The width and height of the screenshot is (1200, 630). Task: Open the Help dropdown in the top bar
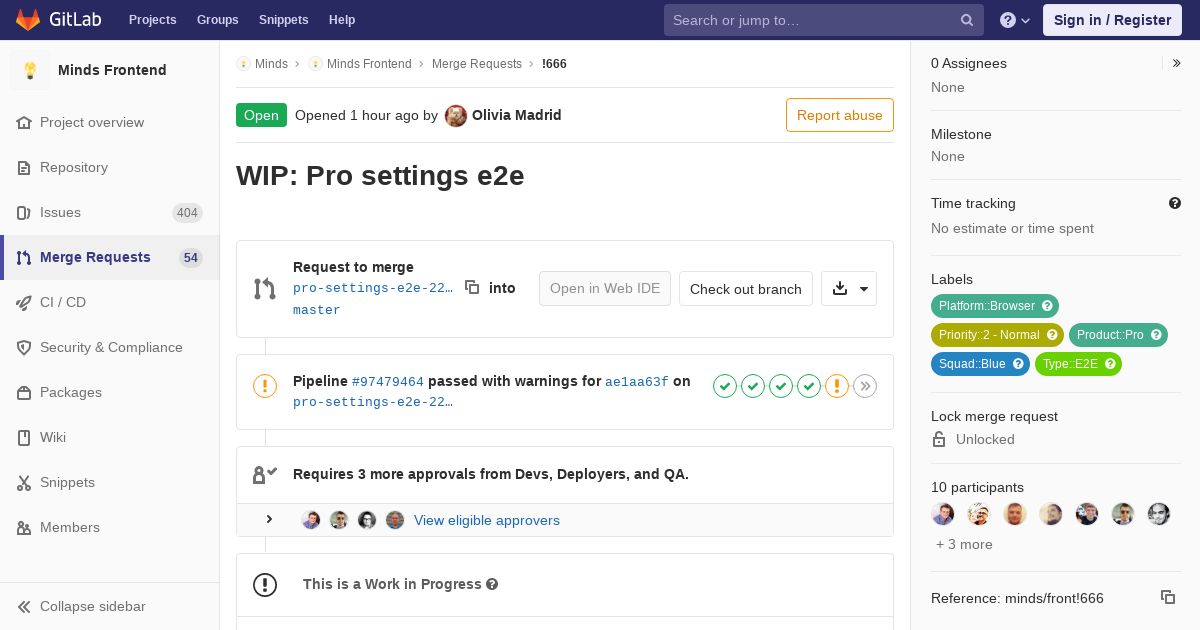point(1015,20)
